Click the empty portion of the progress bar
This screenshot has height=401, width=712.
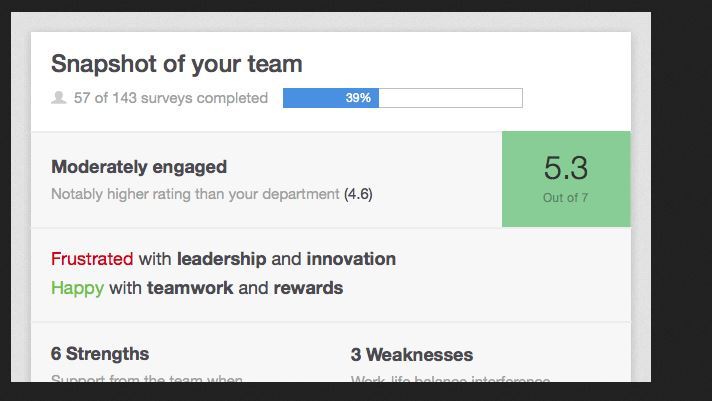(450, 98)
